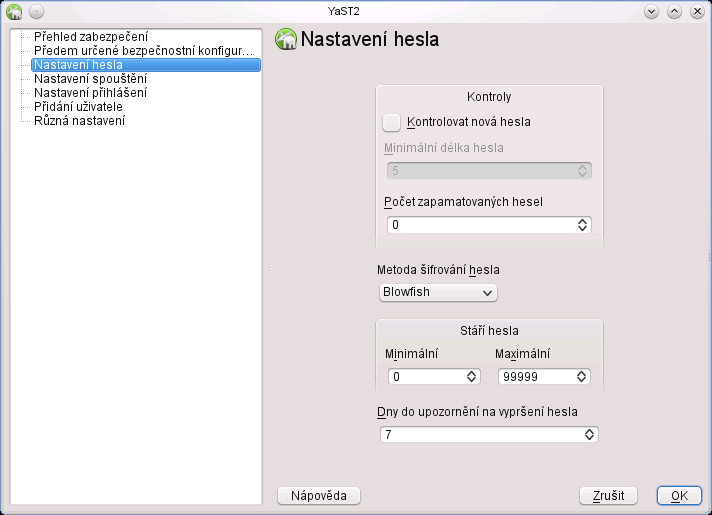Screen dimensions: 712x515
Task: Open Předem určené bezpečnostní konfigurace item
Action: click(143, 50)
